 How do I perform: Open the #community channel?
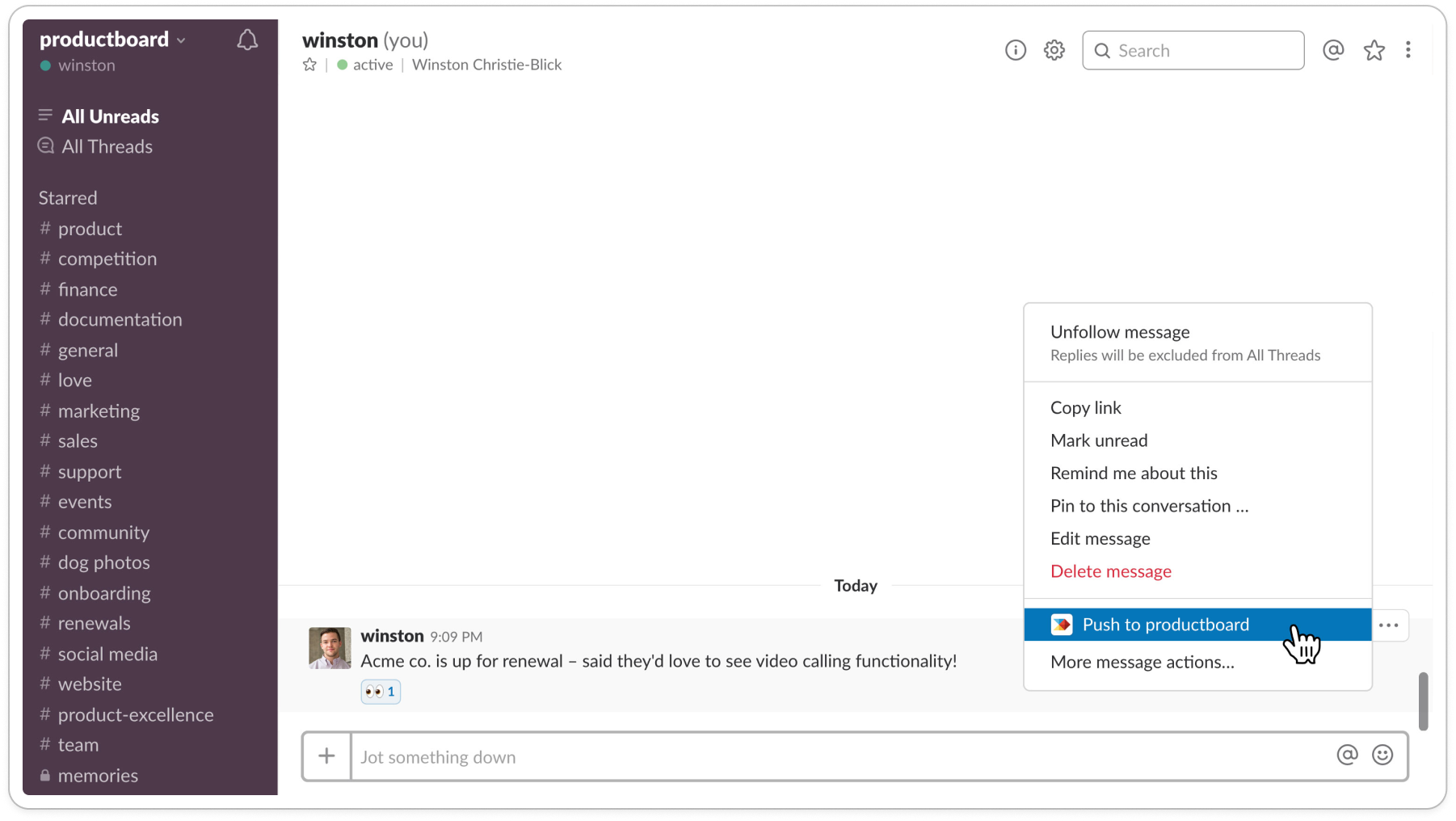[x=95, y=532]
